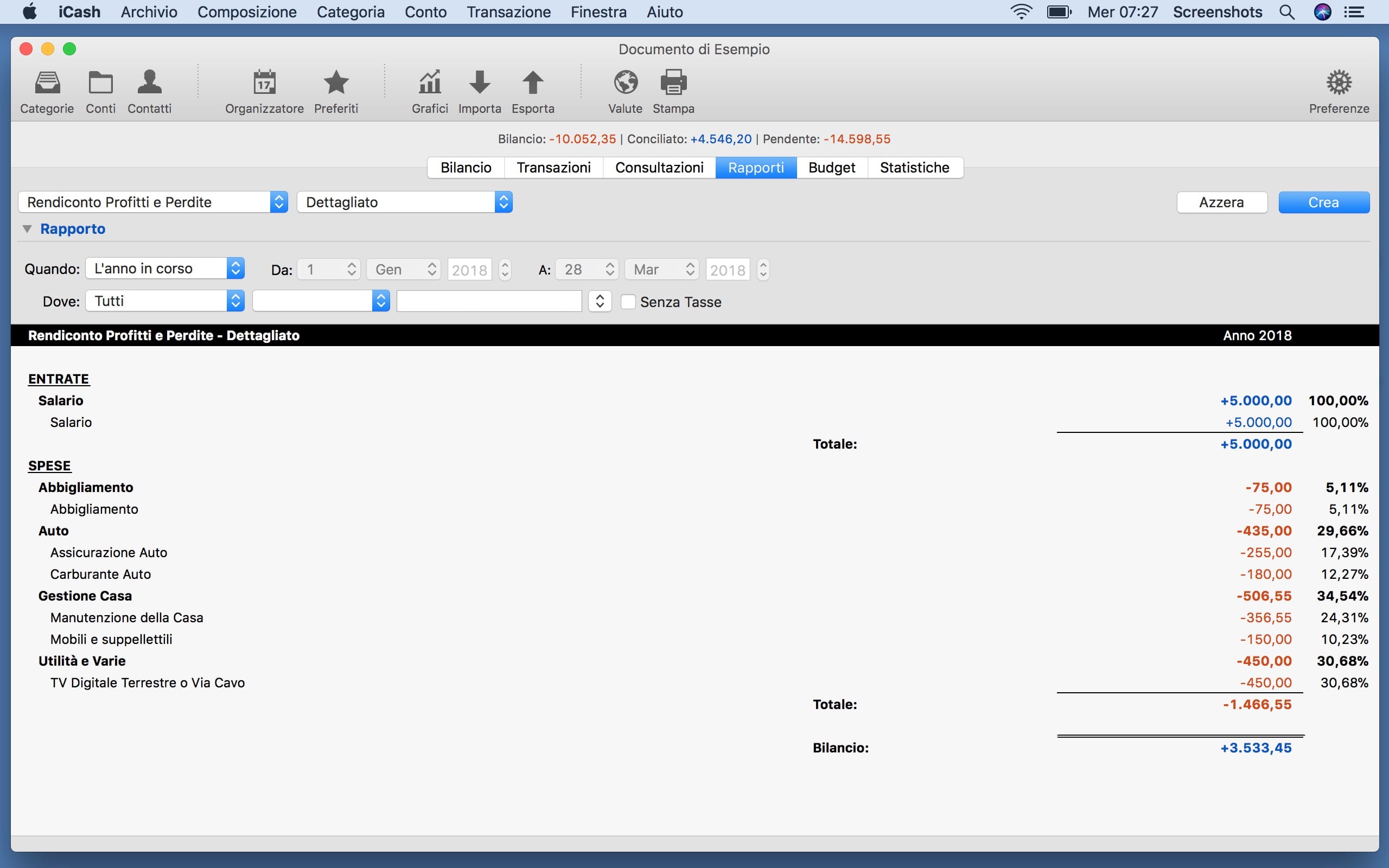Collapse the Rapporto disclosure triangle
This screenshot has height=868, width=1389.
27,229
